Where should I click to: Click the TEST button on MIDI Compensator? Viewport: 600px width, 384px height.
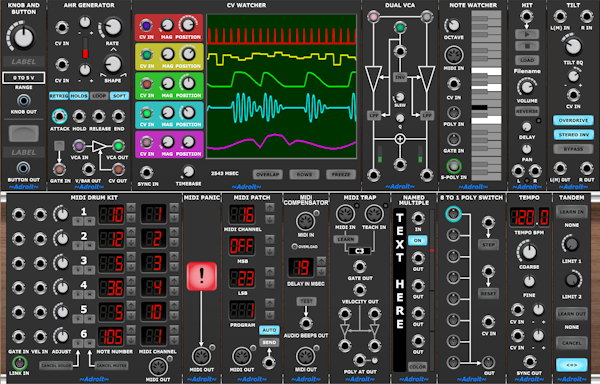[x=306, y=301]
